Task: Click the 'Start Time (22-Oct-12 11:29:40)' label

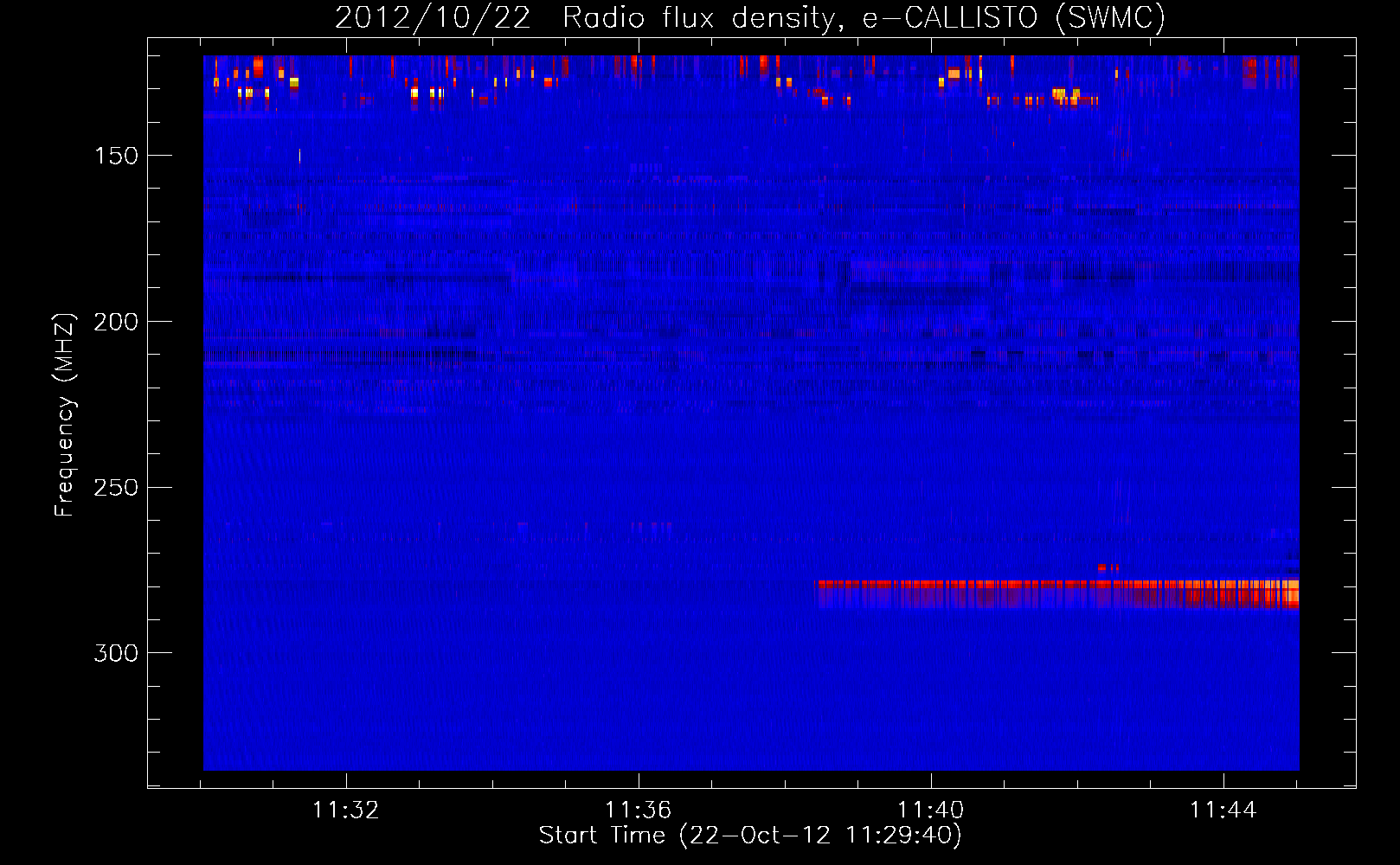Action: (x=750, y=836)
